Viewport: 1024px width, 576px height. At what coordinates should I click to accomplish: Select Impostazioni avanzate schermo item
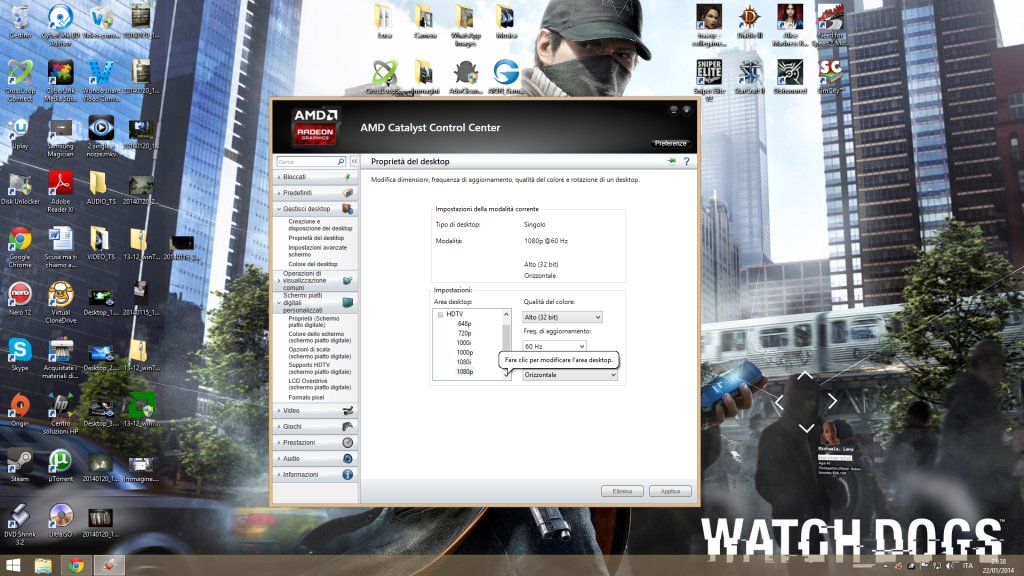[x=317, y=251]
